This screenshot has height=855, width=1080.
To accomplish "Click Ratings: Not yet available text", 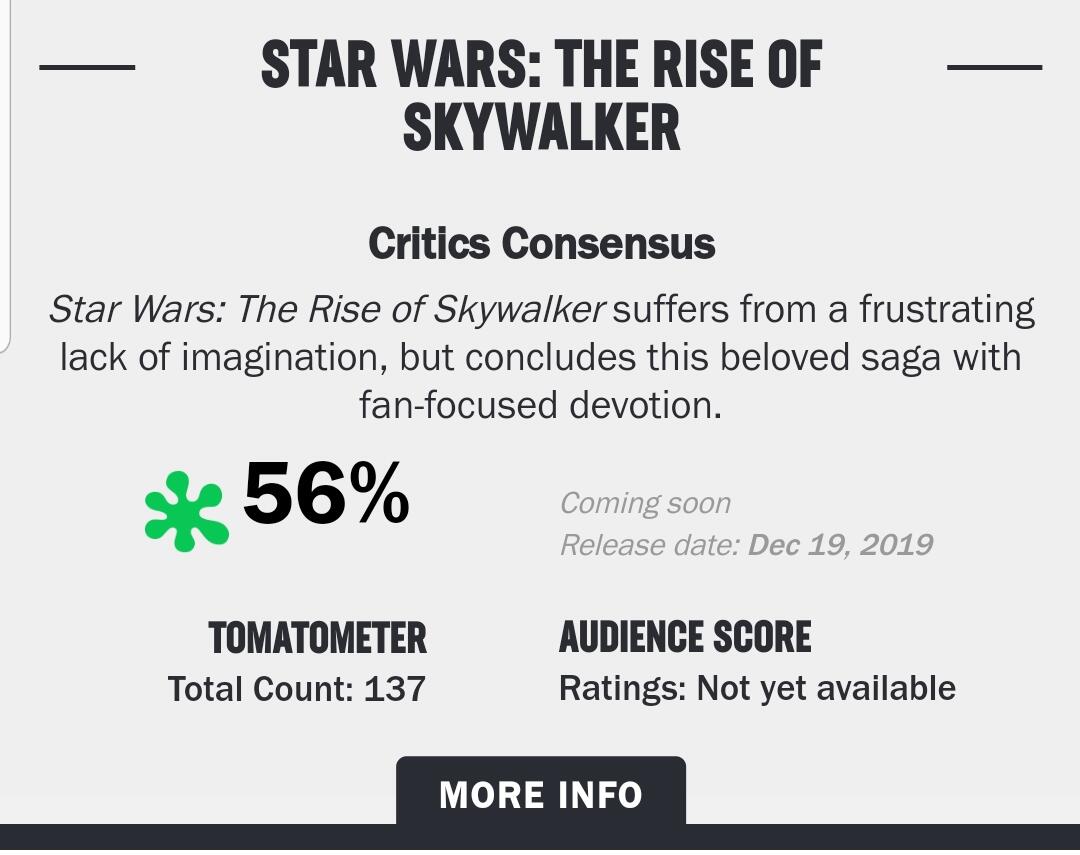I will (758, 689).
